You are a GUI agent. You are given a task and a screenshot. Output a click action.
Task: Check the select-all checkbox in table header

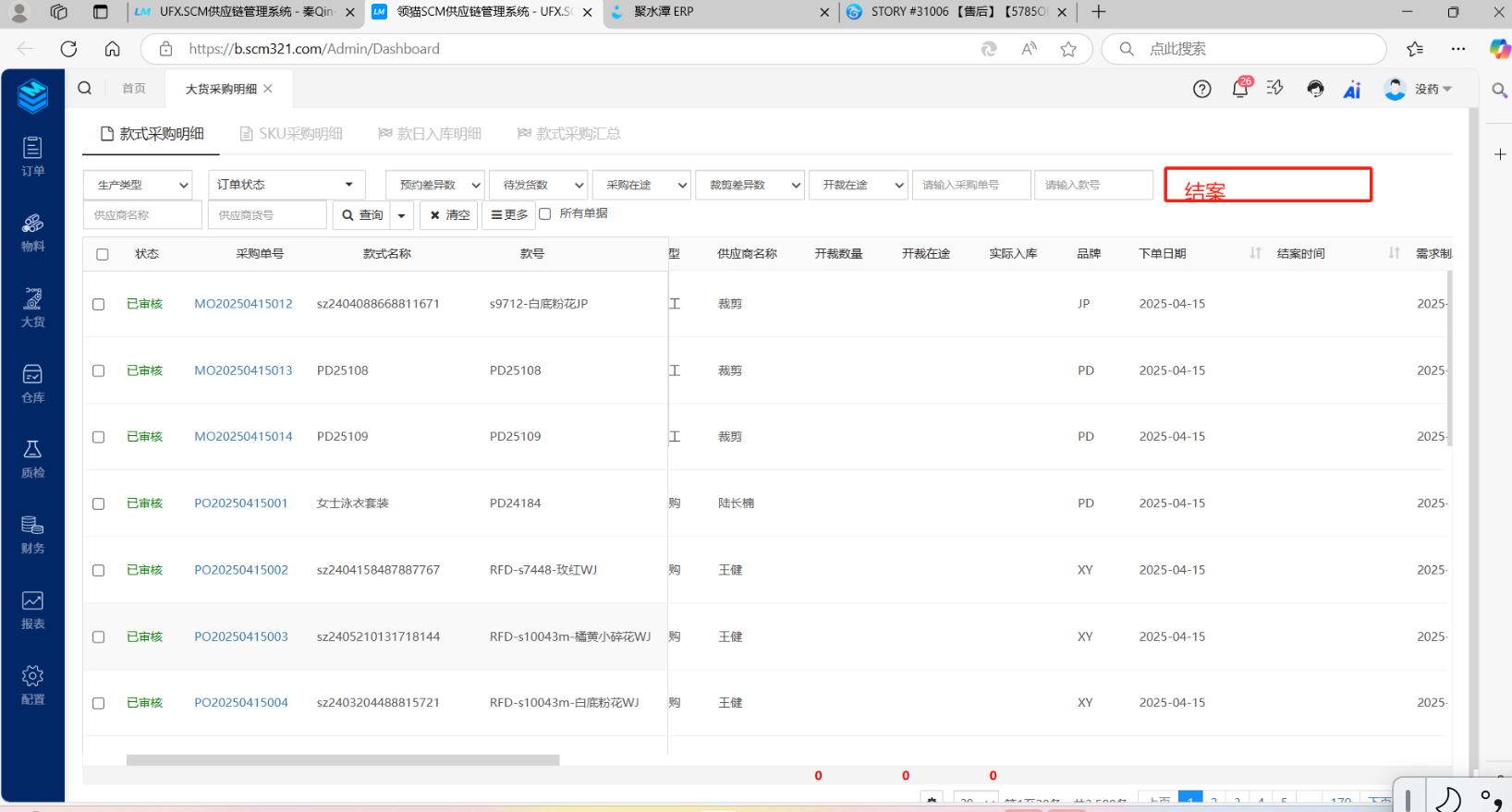pos(103,254)
